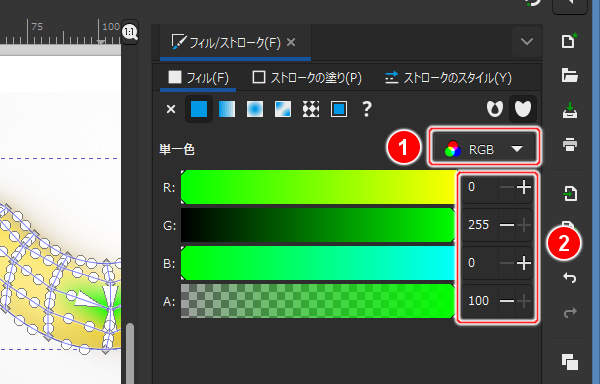Select linear gradient fill
Screen dimensions: 600x384
227,109
